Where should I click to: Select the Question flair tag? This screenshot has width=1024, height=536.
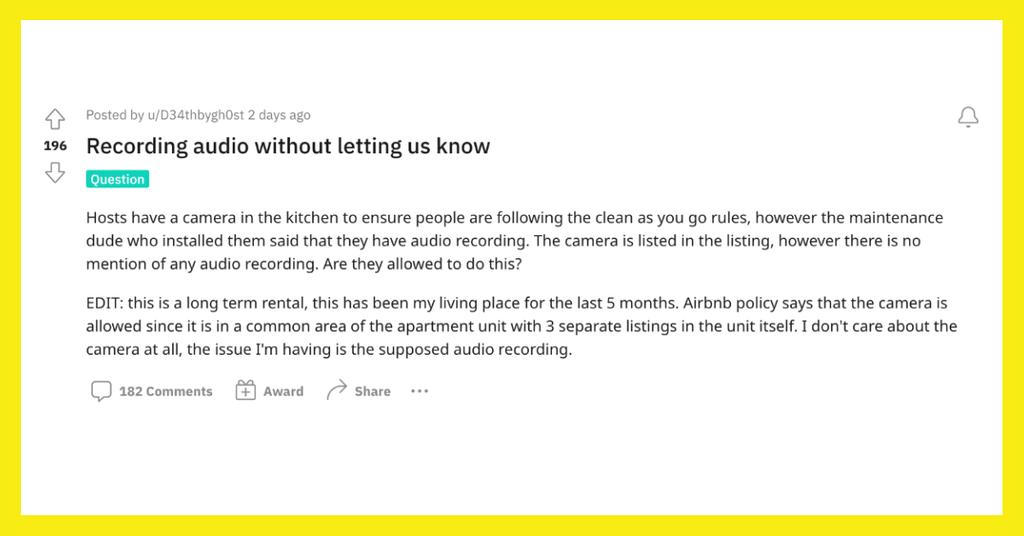point(117,179)
